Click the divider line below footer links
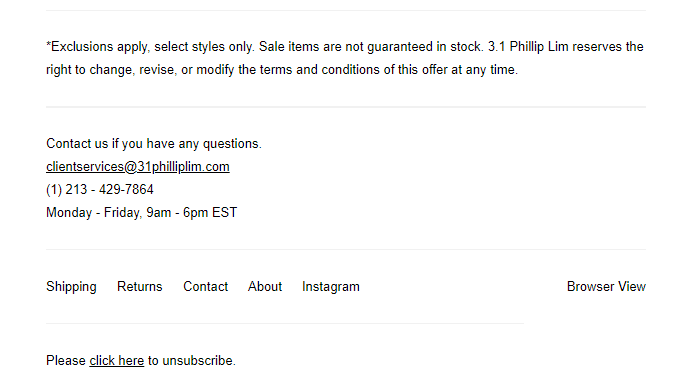The image size is (681, 386). [285, 323]
